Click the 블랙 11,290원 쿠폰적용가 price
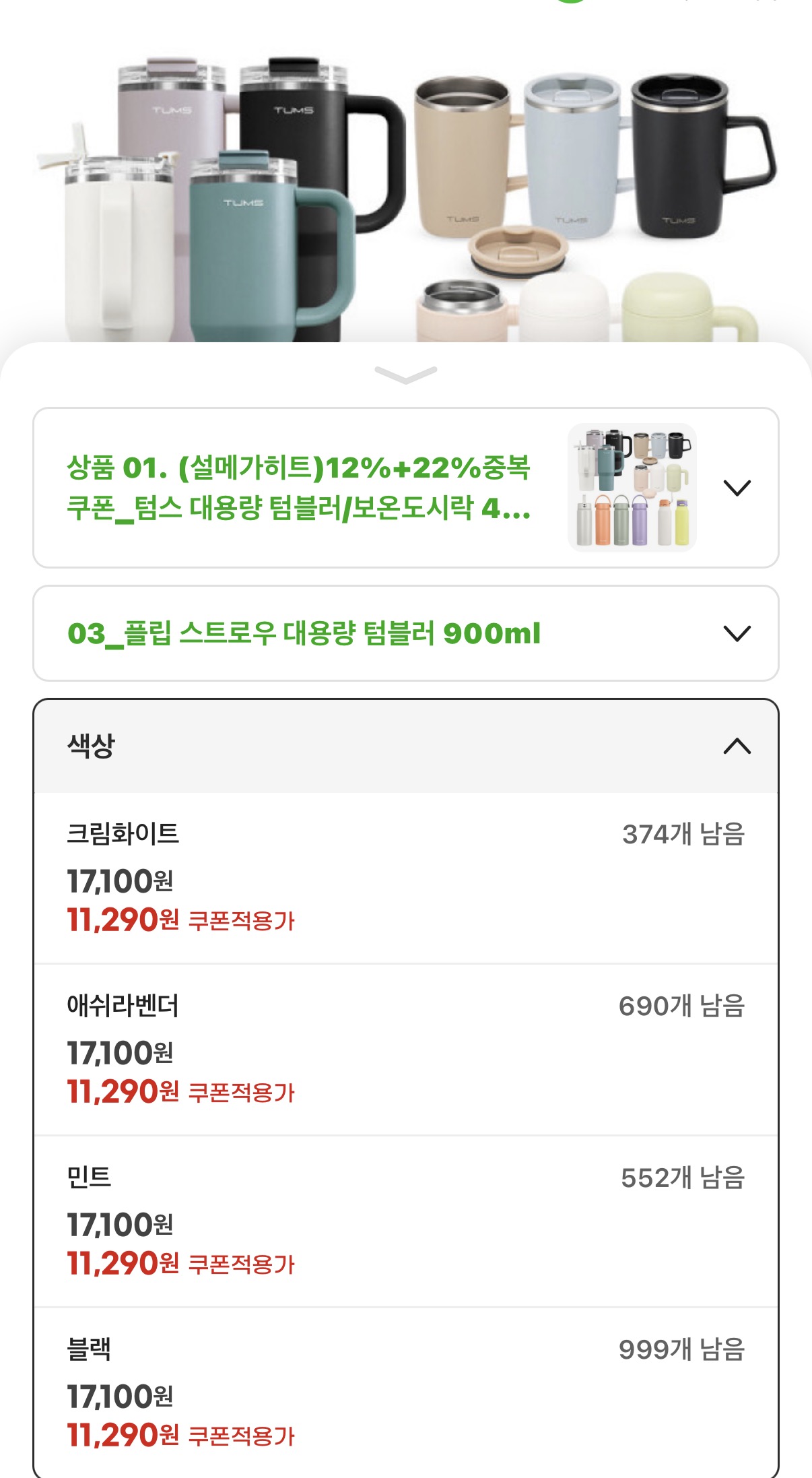This screenshot has width=812, height=1478. tap(180, 1436)
